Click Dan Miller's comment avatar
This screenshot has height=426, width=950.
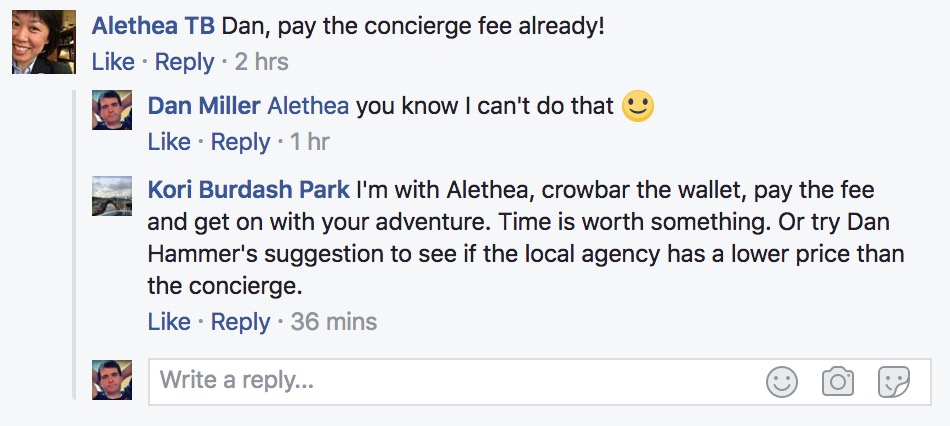click(112, 109)
